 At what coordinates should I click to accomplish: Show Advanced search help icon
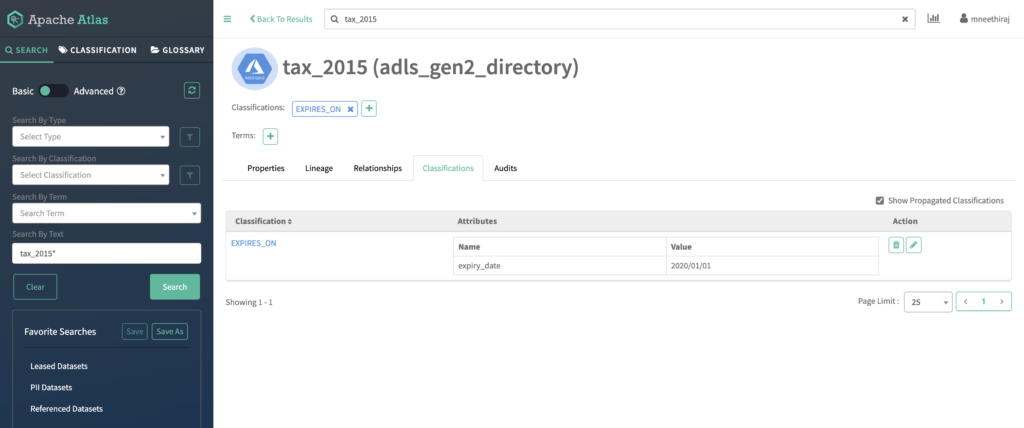[x=121, y=91]
